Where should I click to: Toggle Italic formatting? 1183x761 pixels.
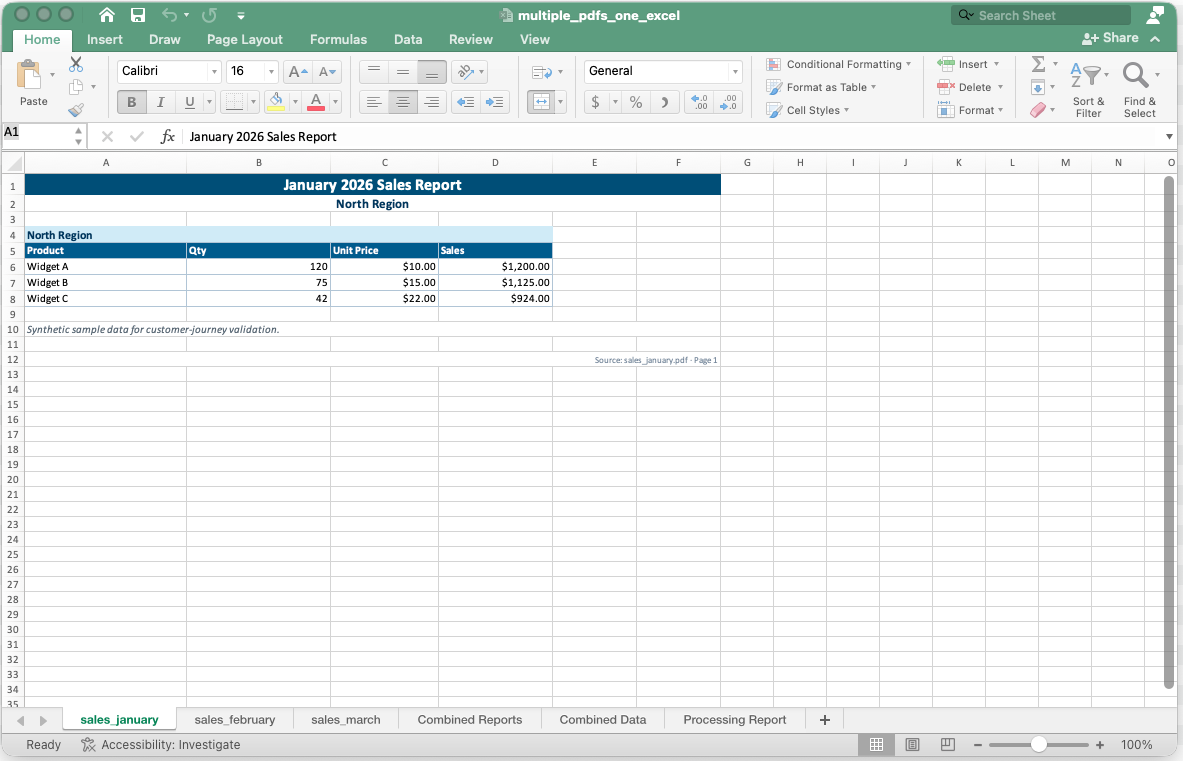(160, 102)
